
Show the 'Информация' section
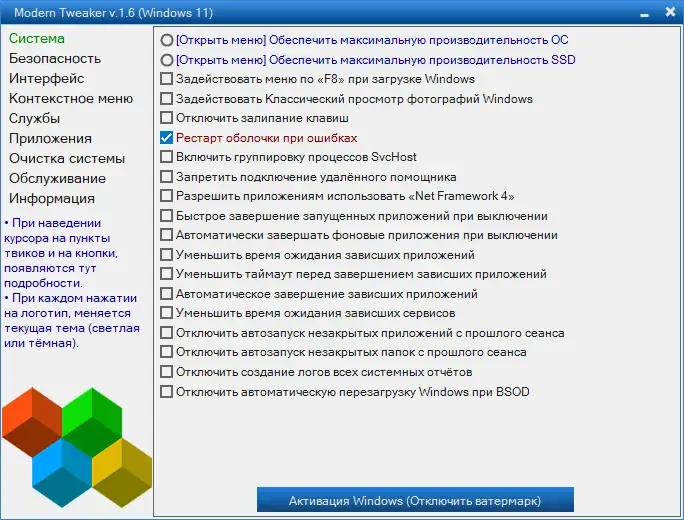(x=52, y=198)
